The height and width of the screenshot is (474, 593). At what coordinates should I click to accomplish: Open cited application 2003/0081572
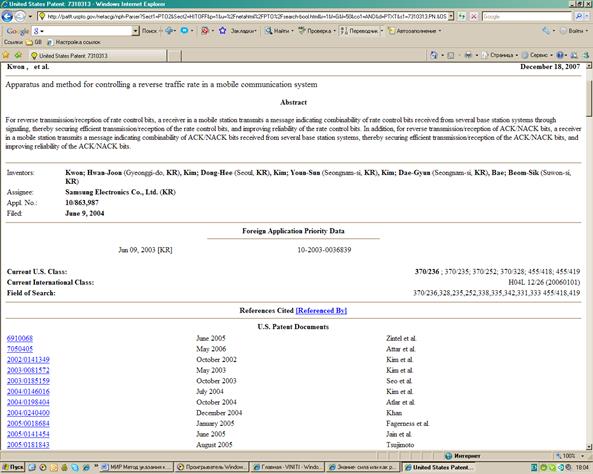coord(28,370)
